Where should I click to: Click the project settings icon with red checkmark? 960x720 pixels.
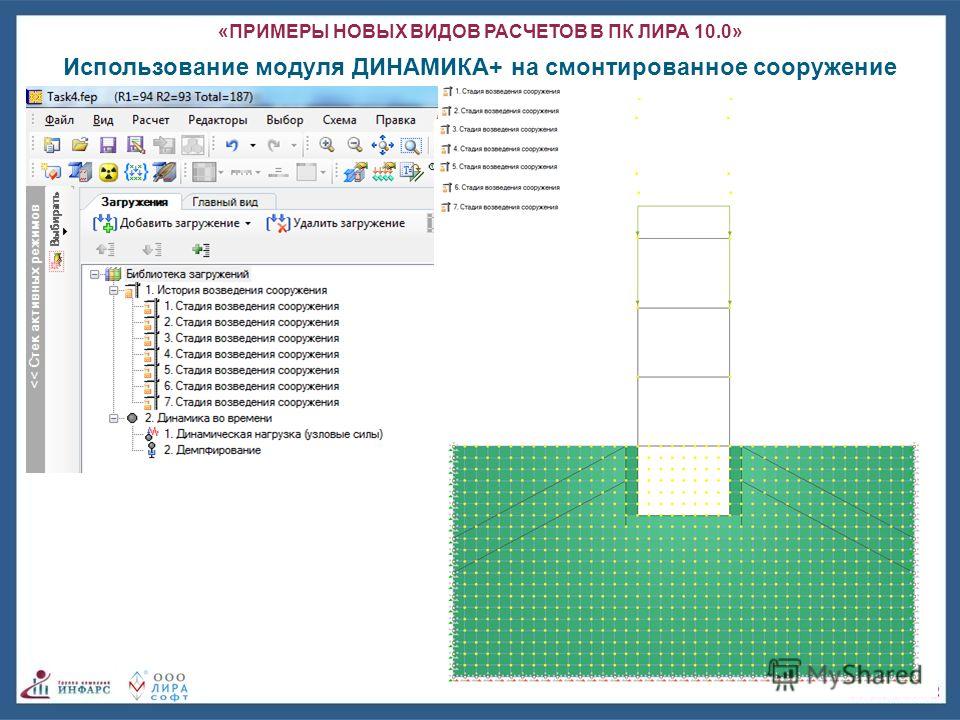(x=51, y=173)
